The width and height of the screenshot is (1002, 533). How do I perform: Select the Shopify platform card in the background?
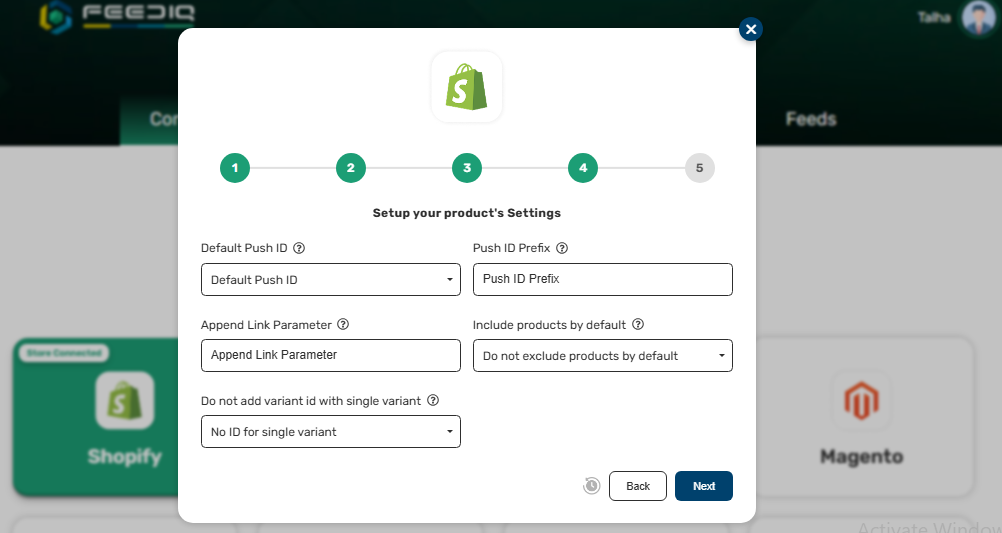pos(96,417)
